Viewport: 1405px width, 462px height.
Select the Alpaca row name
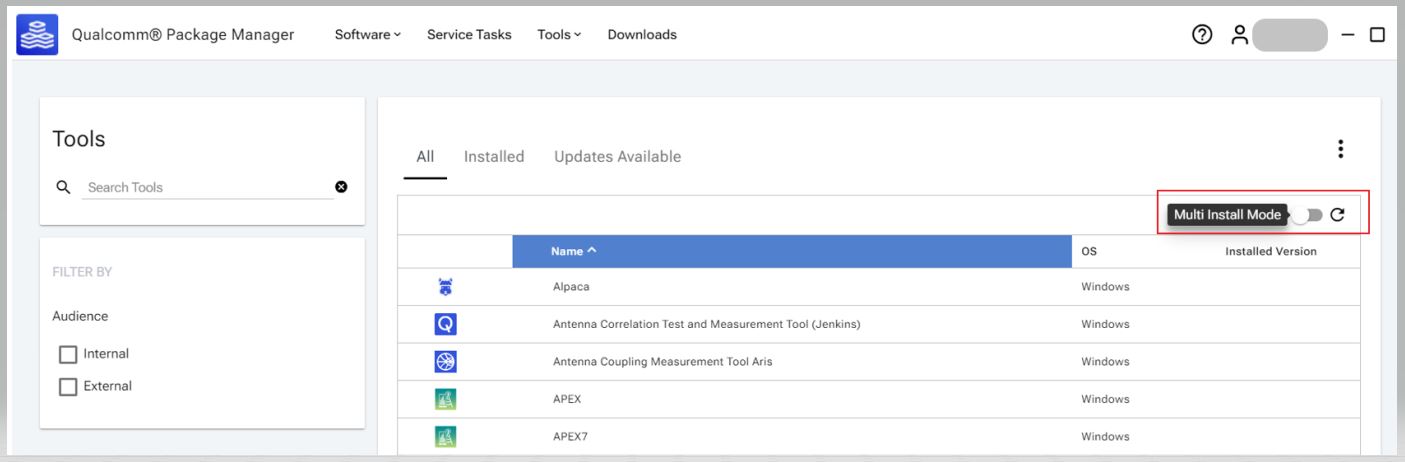point(571,287)
